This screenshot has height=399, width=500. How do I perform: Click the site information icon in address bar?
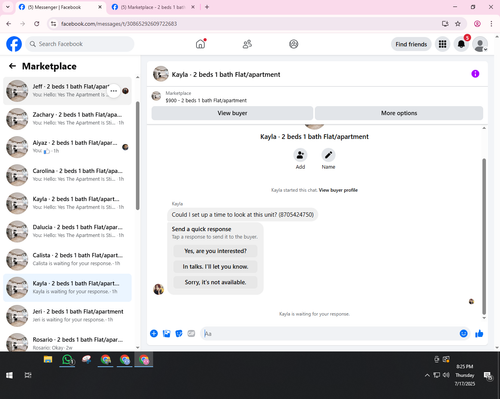click(53, 24)
